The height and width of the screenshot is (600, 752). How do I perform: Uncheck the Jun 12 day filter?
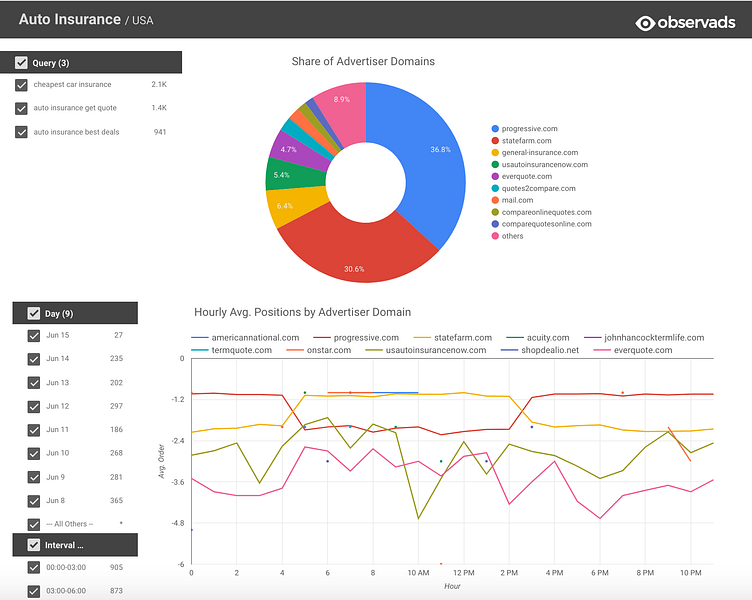coord(34,407)
